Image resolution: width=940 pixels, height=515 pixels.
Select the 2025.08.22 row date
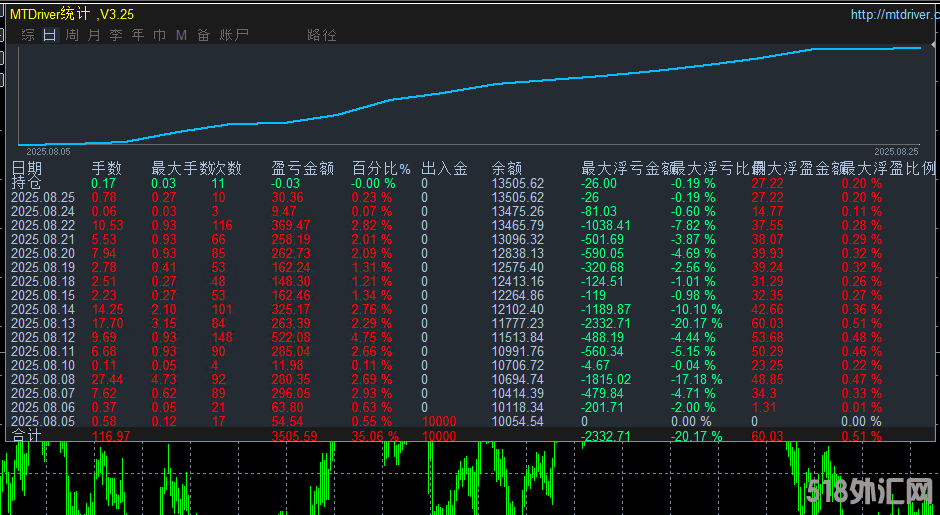43,226
